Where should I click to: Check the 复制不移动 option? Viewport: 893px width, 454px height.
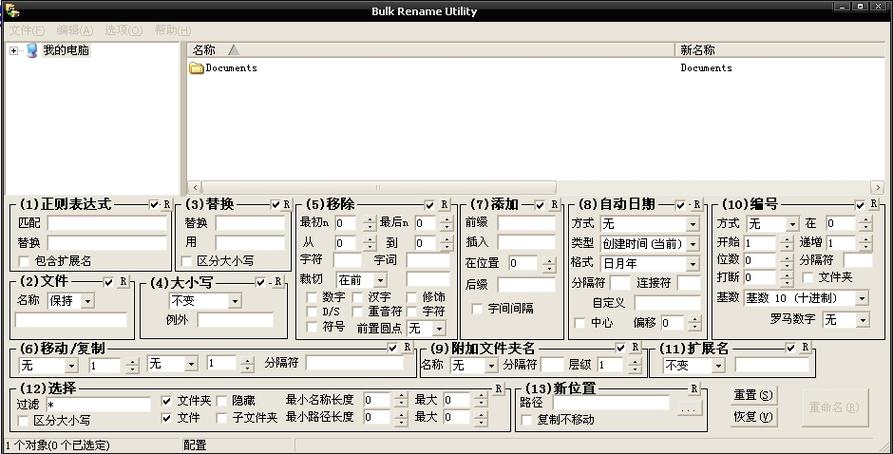pos(526,421)
